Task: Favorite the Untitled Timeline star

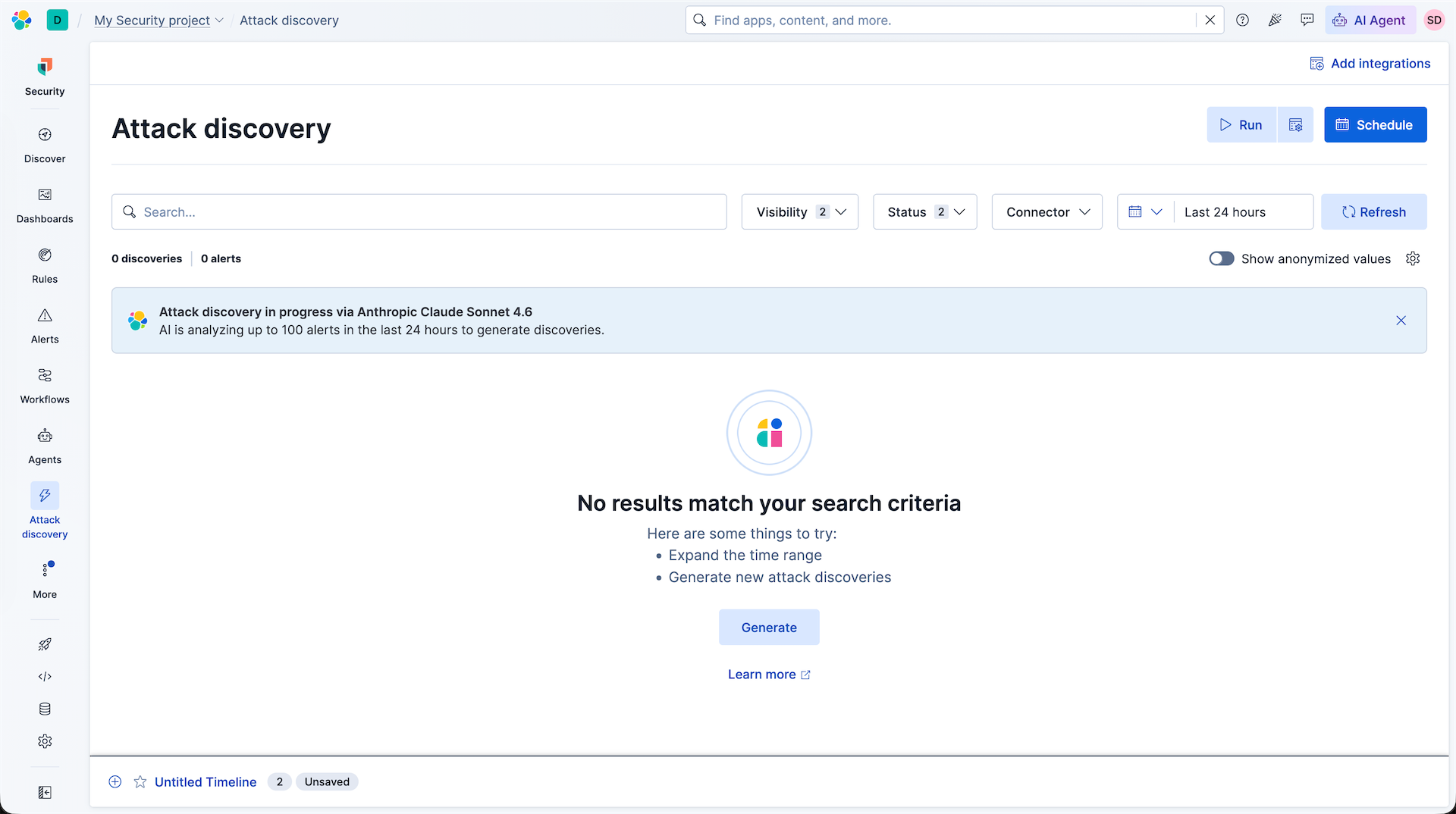Action: [x=140, y=781]
